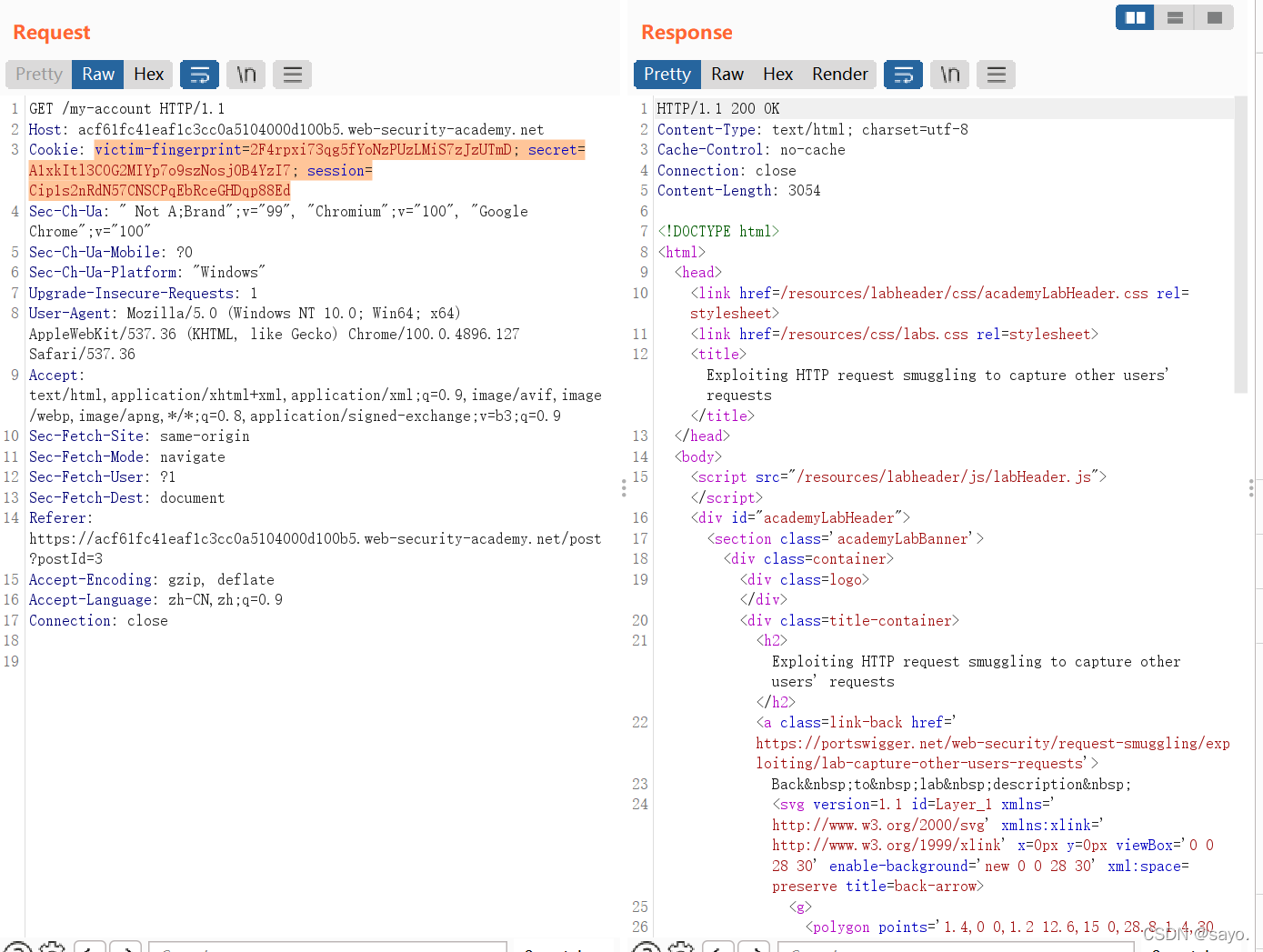Click 'Connection:' header in the Response panel

point(702,171)
